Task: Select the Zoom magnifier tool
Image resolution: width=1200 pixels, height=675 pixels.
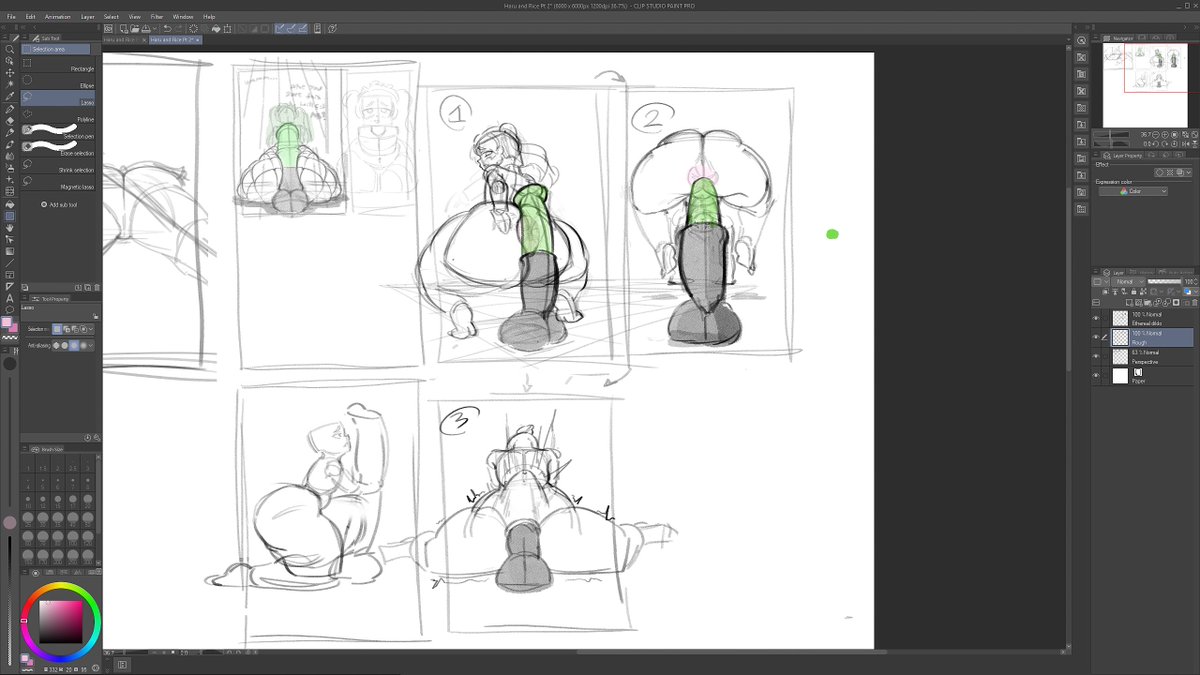Action: (10, 49)
